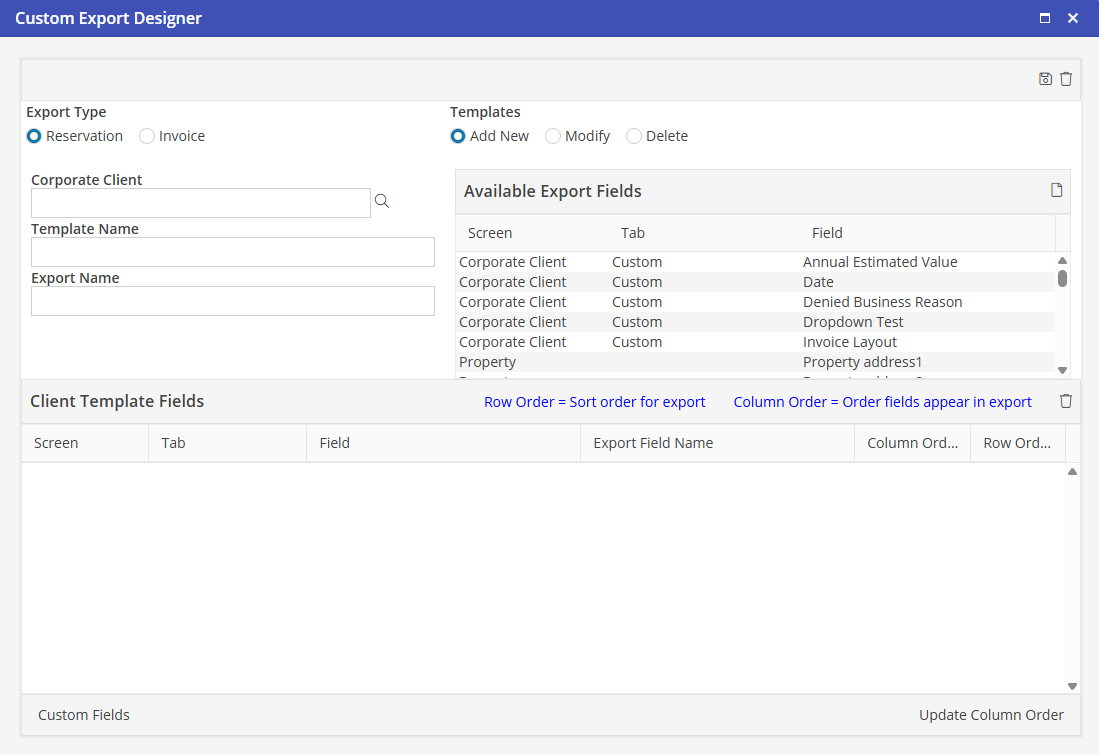Select the Invoice export type
1099x755 pixels.
click(x=147, y=136)
